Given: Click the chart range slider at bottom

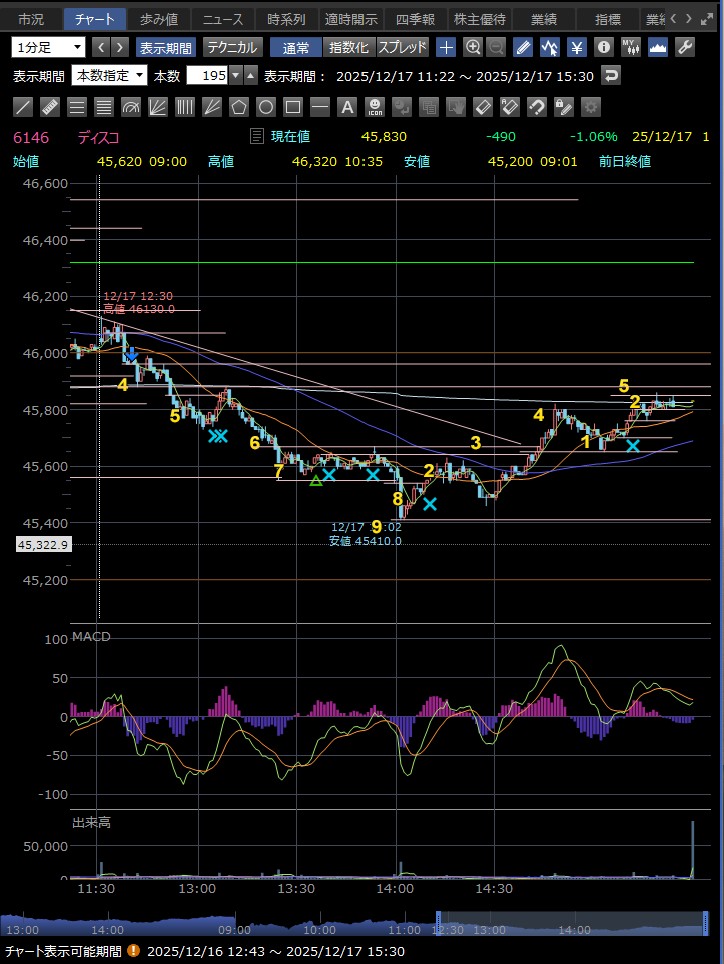Looking at the screenshot, I should pos(564,925).
